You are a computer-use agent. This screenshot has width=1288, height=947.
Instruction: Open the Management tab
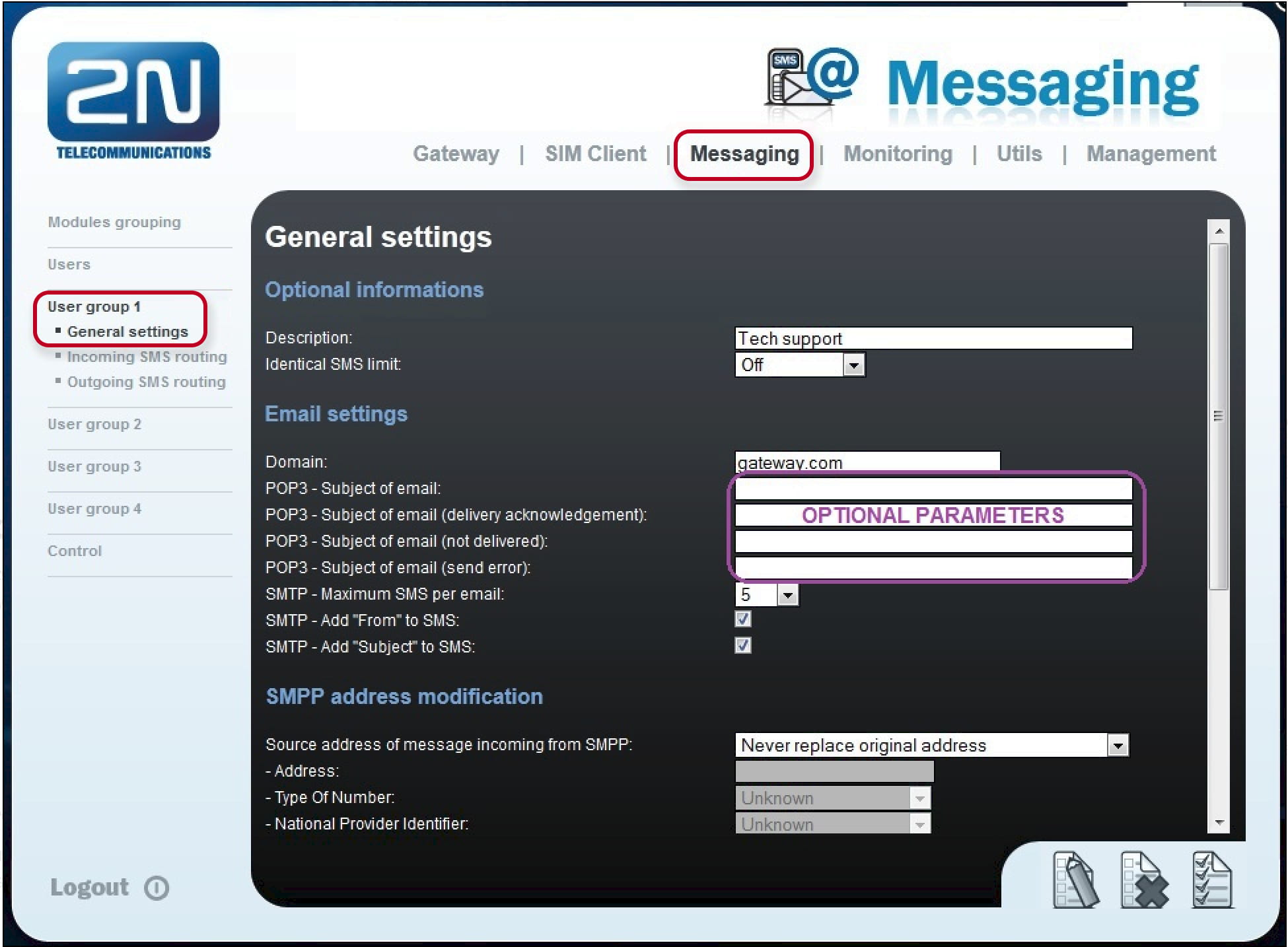pos(1151,154)
